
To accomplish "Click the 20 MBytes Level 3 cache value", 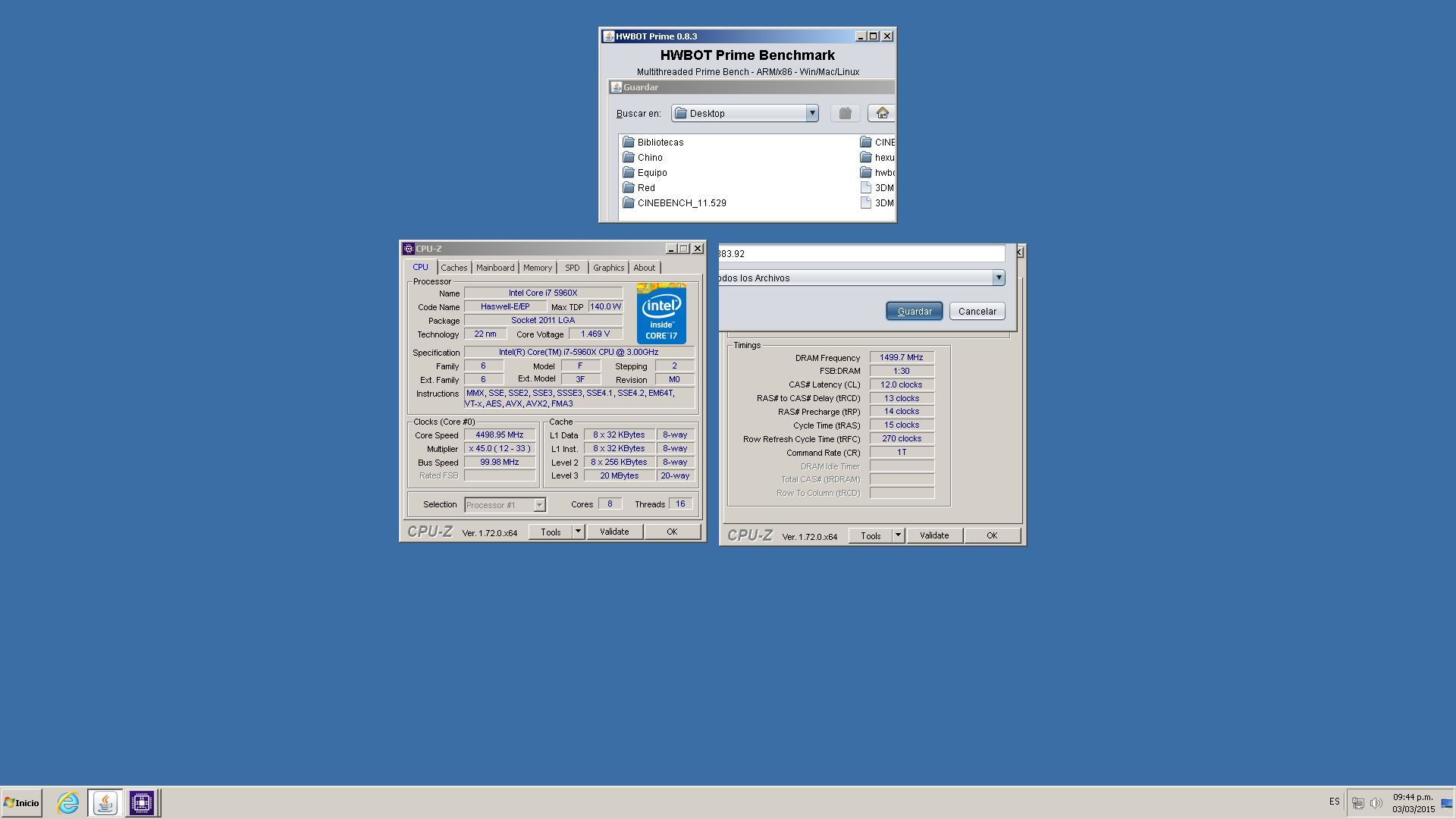I will tap(620, 475).
